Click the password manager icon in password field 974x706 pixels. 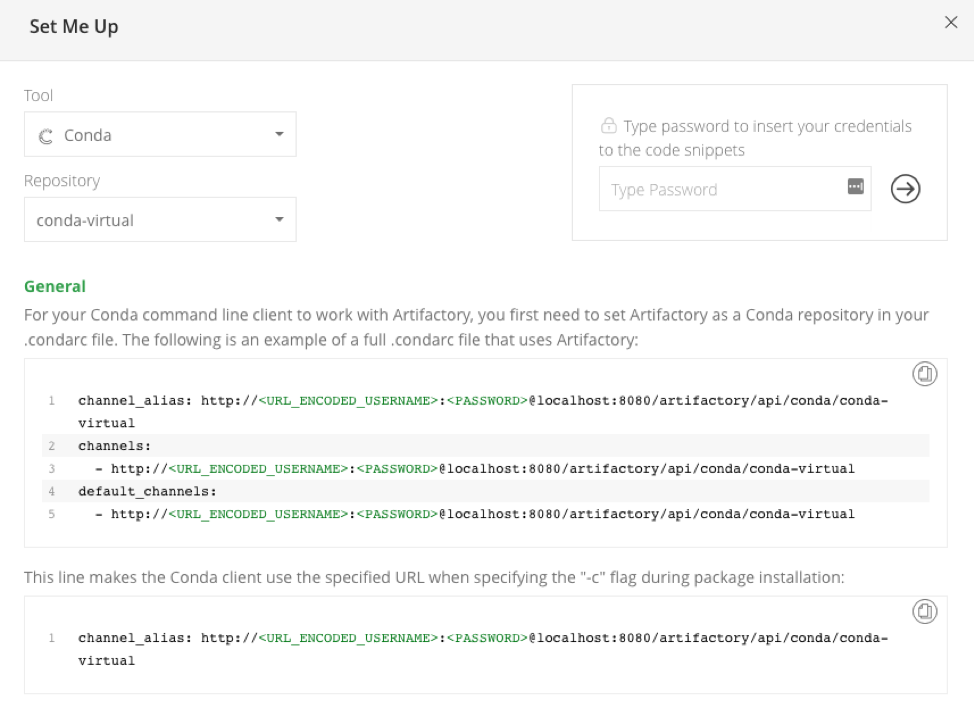[855, 187]
